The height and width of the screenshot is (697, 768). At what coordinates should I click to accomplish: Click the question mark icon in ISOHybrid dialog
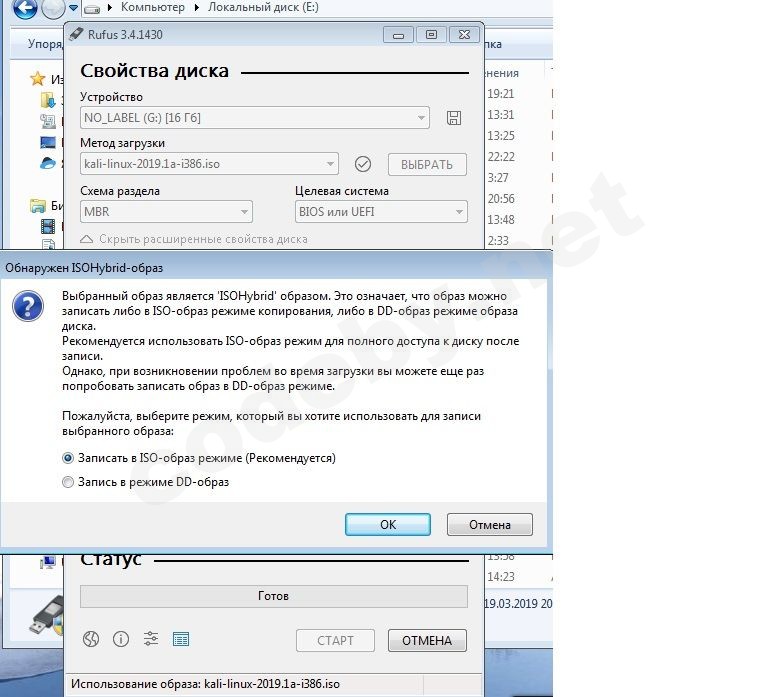[28, 306]
